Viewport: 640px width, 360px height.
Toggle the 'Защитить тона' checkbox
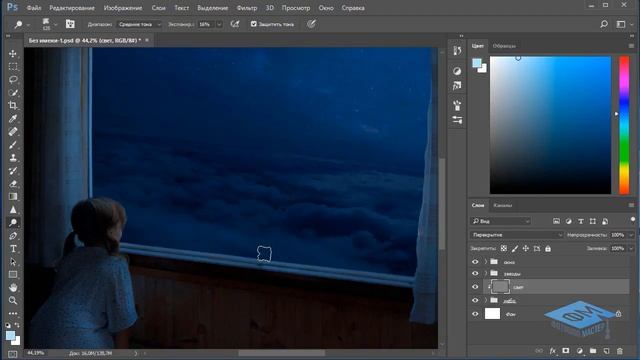pyautogui.click(x=253, y=24)
